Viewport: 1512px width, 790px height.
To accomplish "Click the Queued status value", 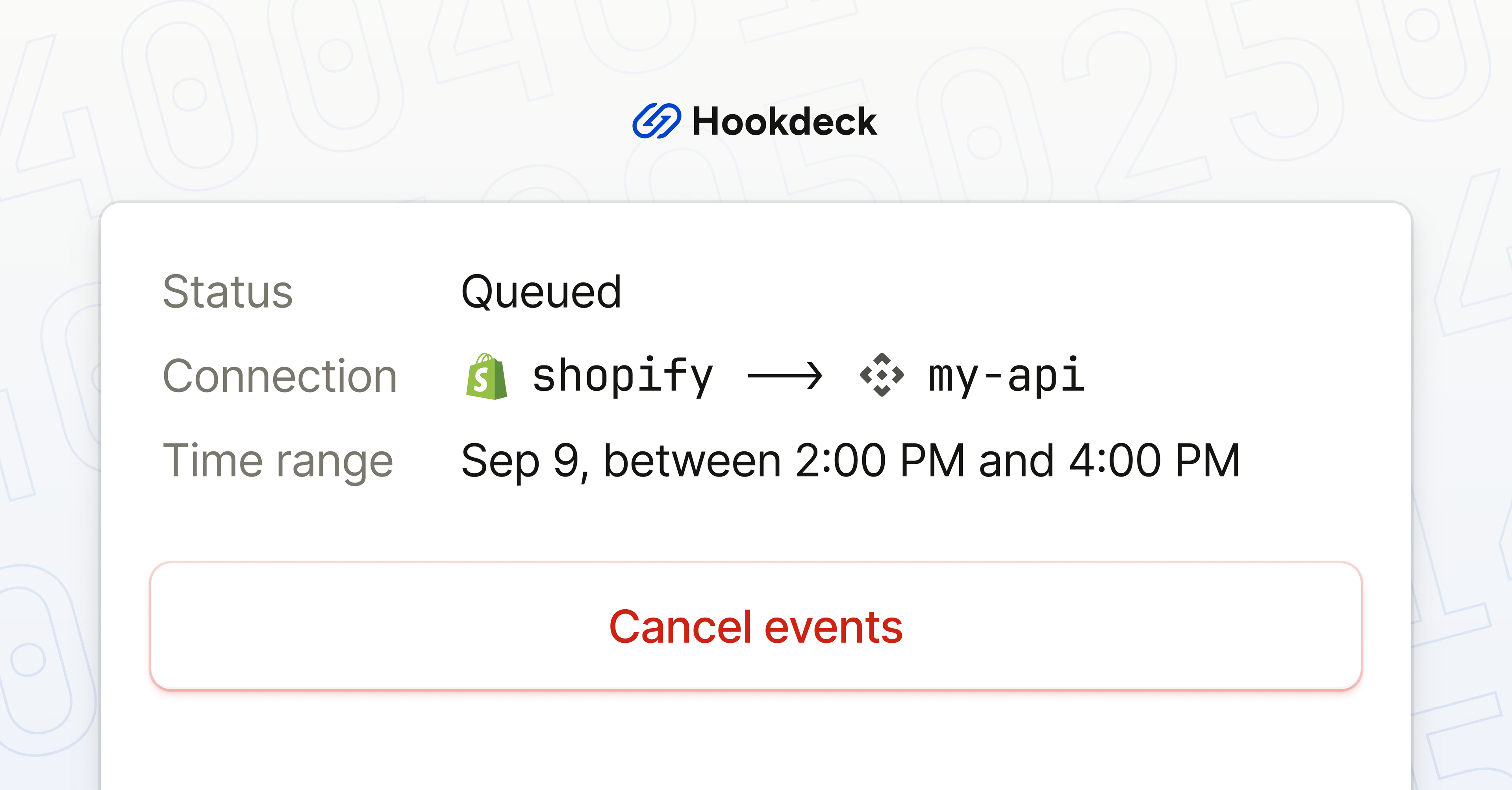I will click(x=541, y=292).
